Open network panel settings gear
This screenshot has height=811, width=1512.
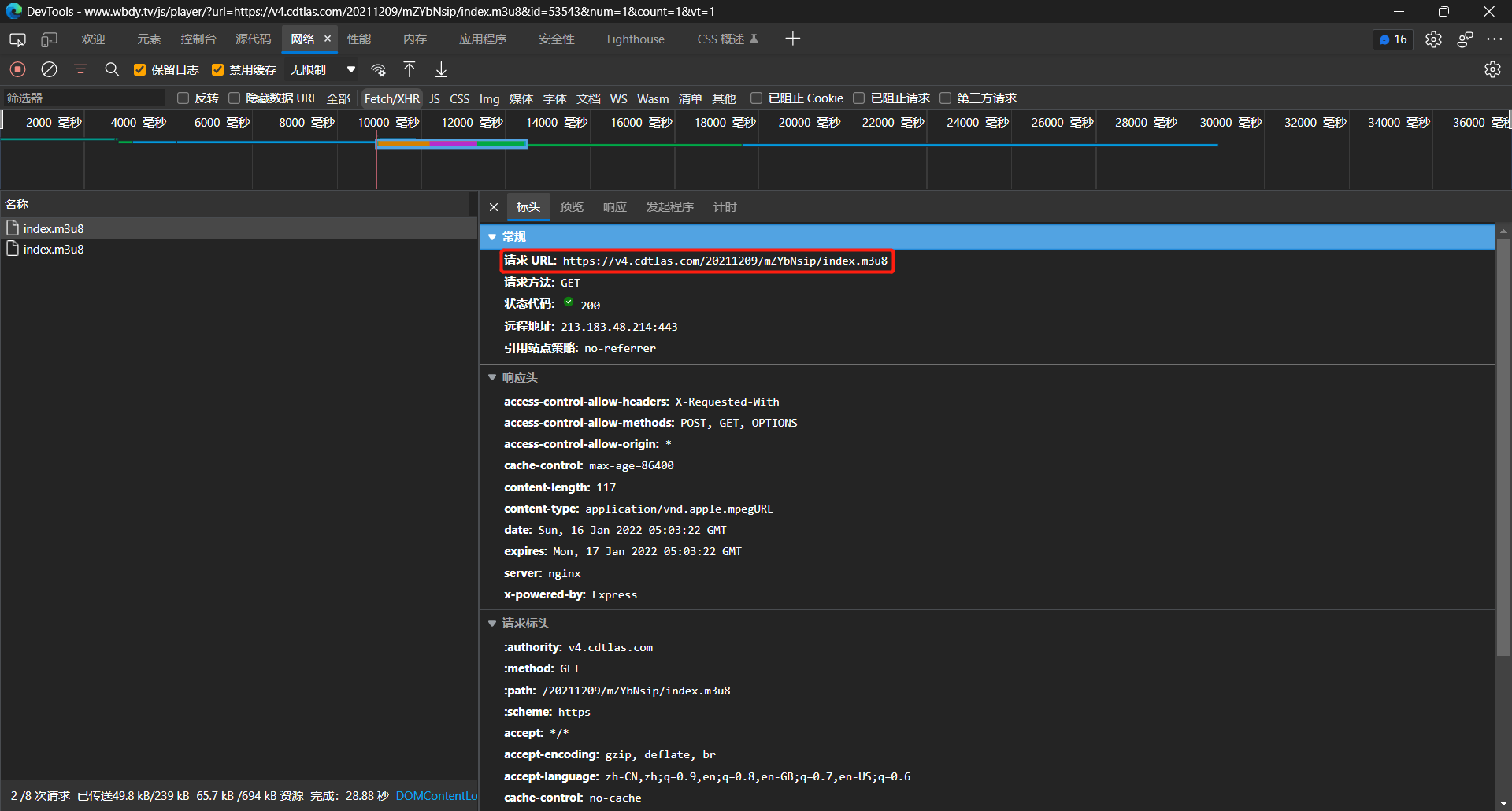point(1492,69)
